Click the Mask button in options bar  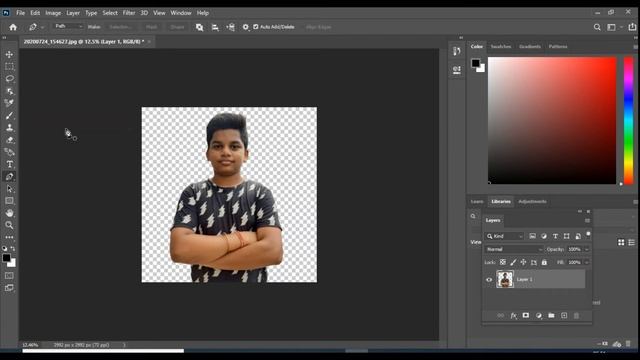tap(151, 27)
